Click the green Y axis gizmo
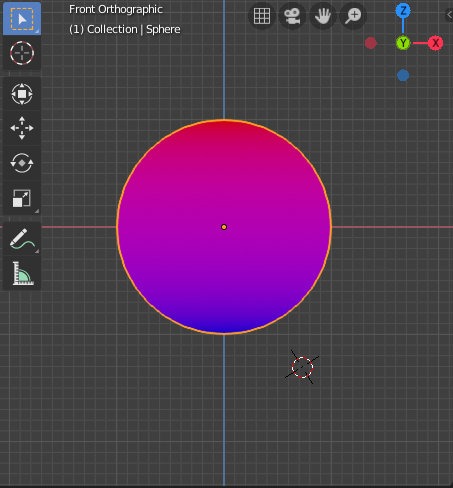The width and height of the screenshot is (453, 488). tap(403, 43)
